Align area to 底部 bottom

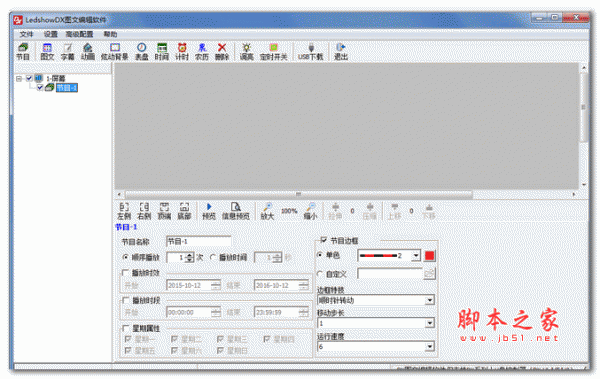coord(184,211)
